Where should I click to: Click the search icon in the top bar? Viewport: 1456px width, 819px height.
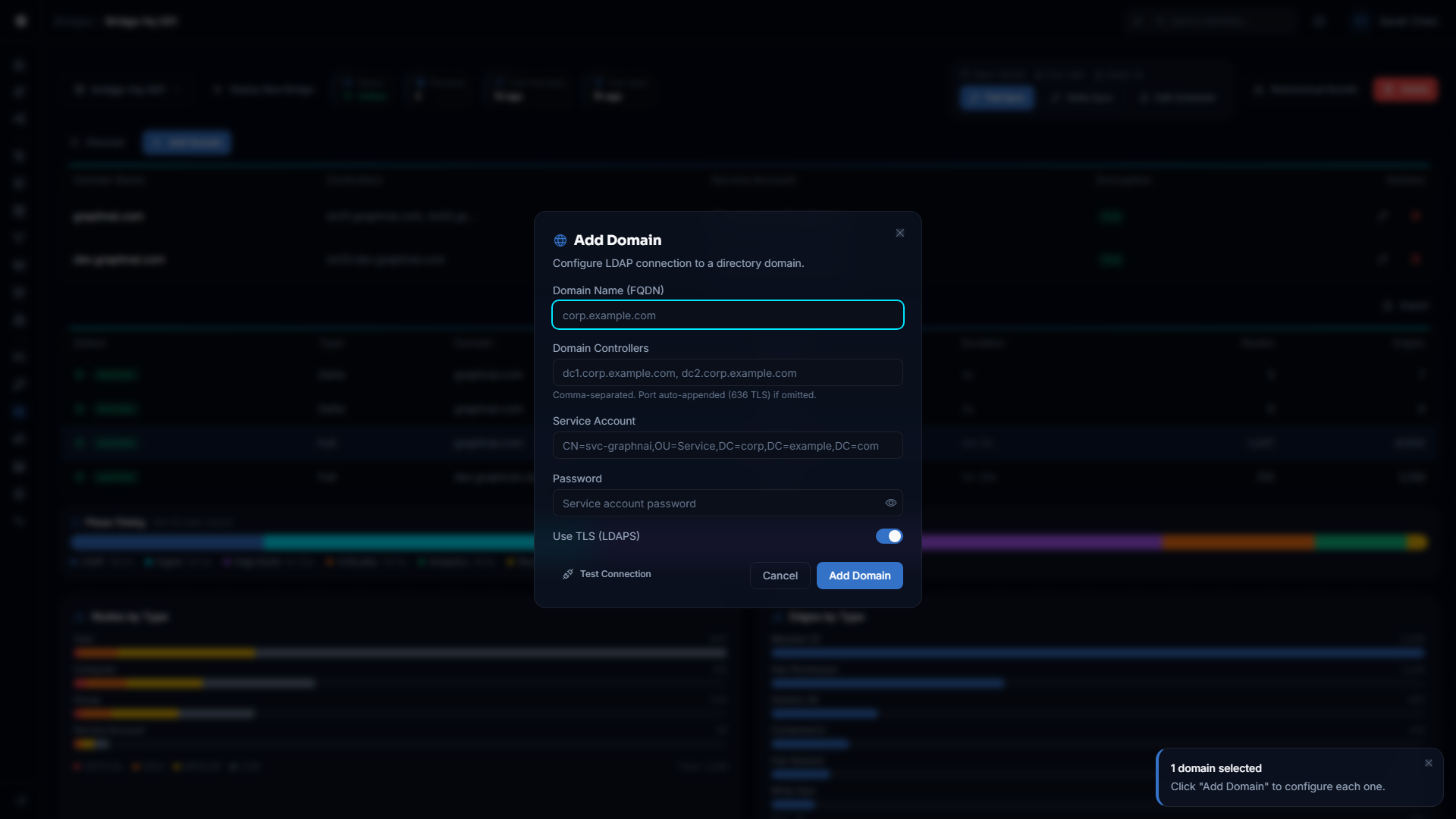click(x=1137, y=20)
